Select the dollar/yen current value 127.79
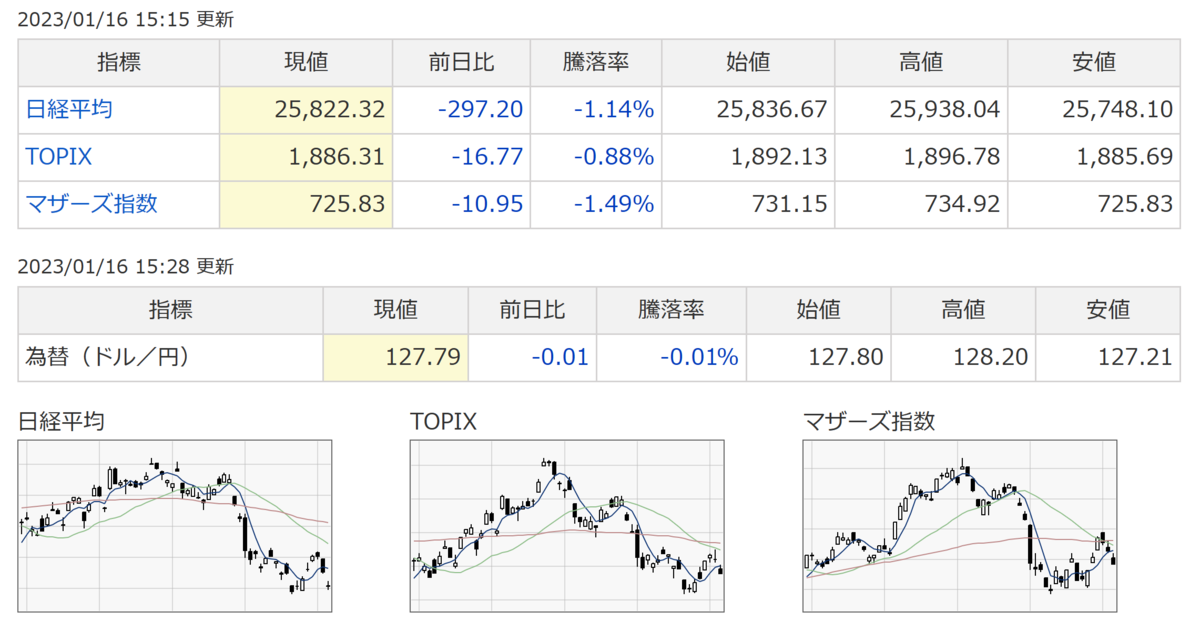 pos(427,357)
